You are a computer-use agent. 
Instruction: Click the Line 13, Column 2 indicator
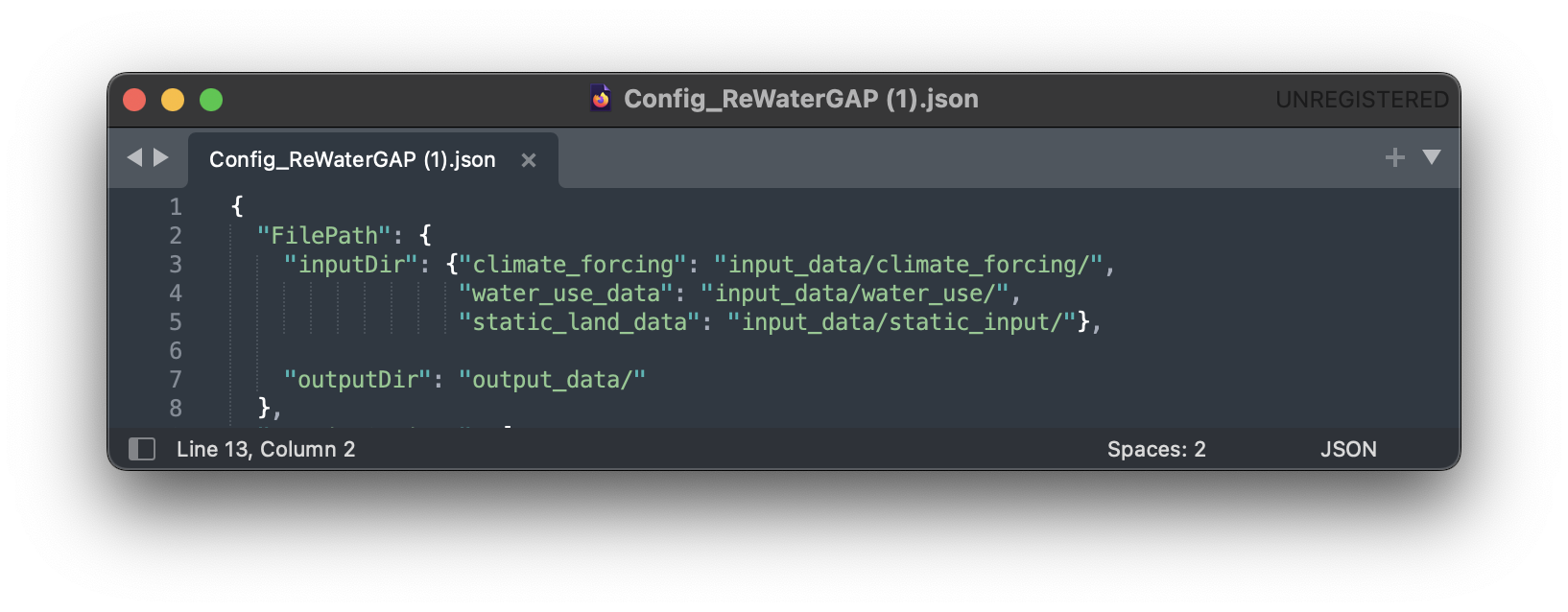click(266, 449)
